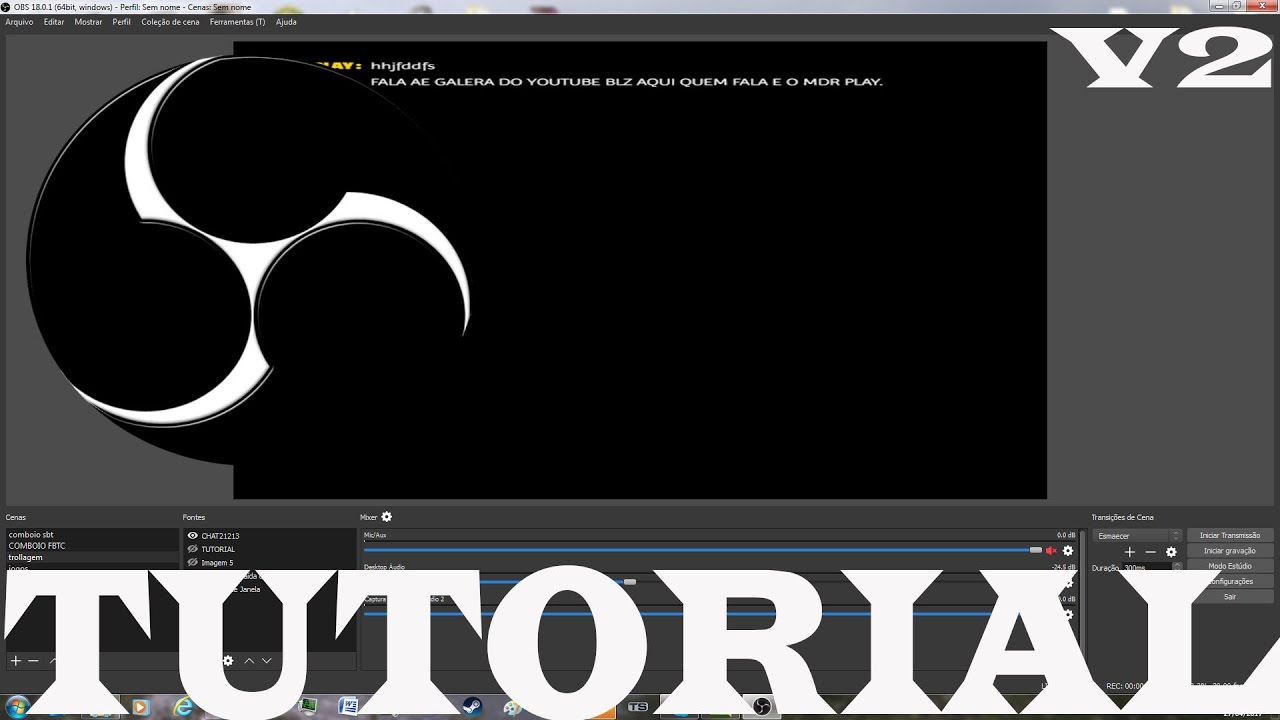1280x720 pixels.
Task: Open the Perfil menu
Action: click(x=121, y=22)
